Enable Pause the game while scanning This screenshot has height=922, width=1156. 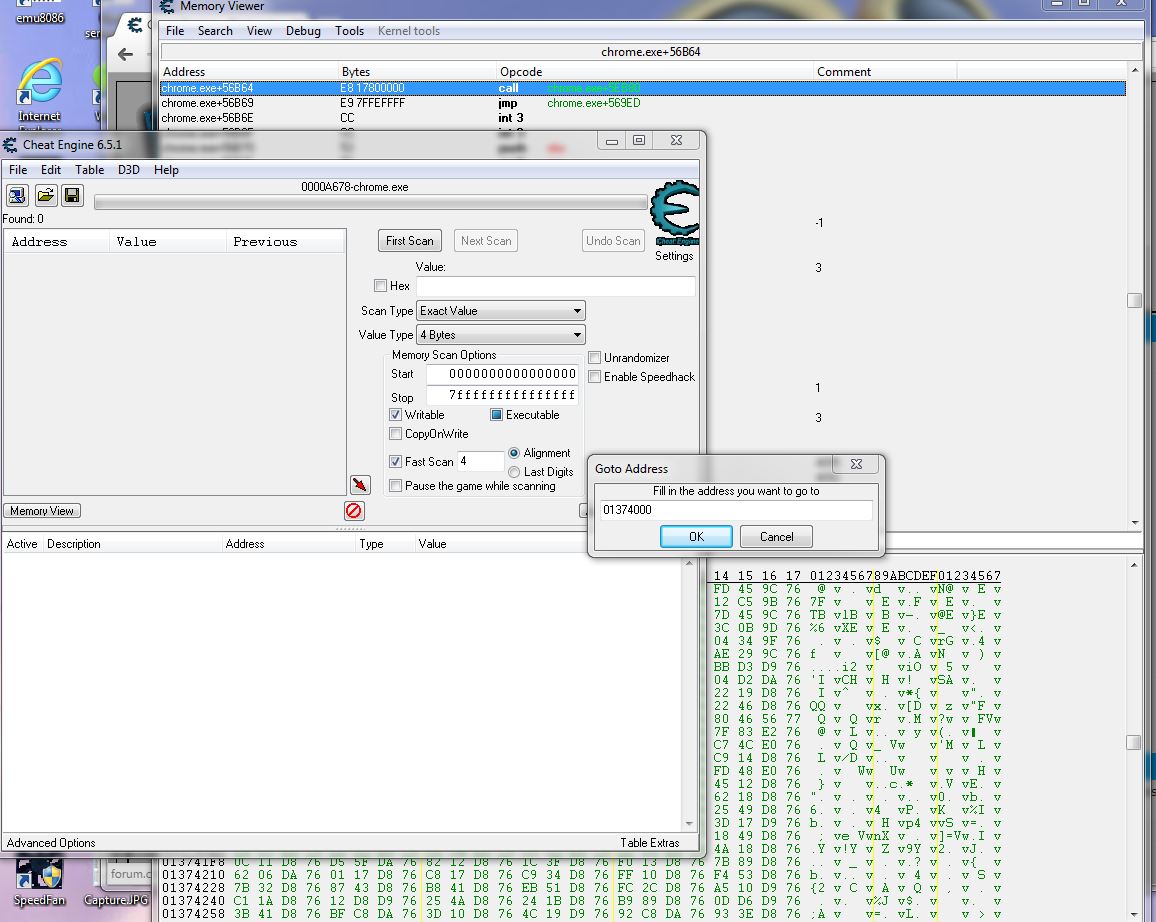[395, 484]
